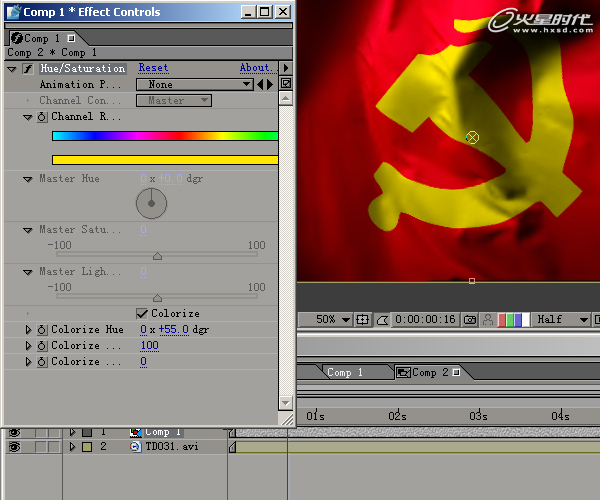Hide layer 2 TD031.avi with eye icon
This screenshot has height=500, width=600.
[x=15, y=447]
